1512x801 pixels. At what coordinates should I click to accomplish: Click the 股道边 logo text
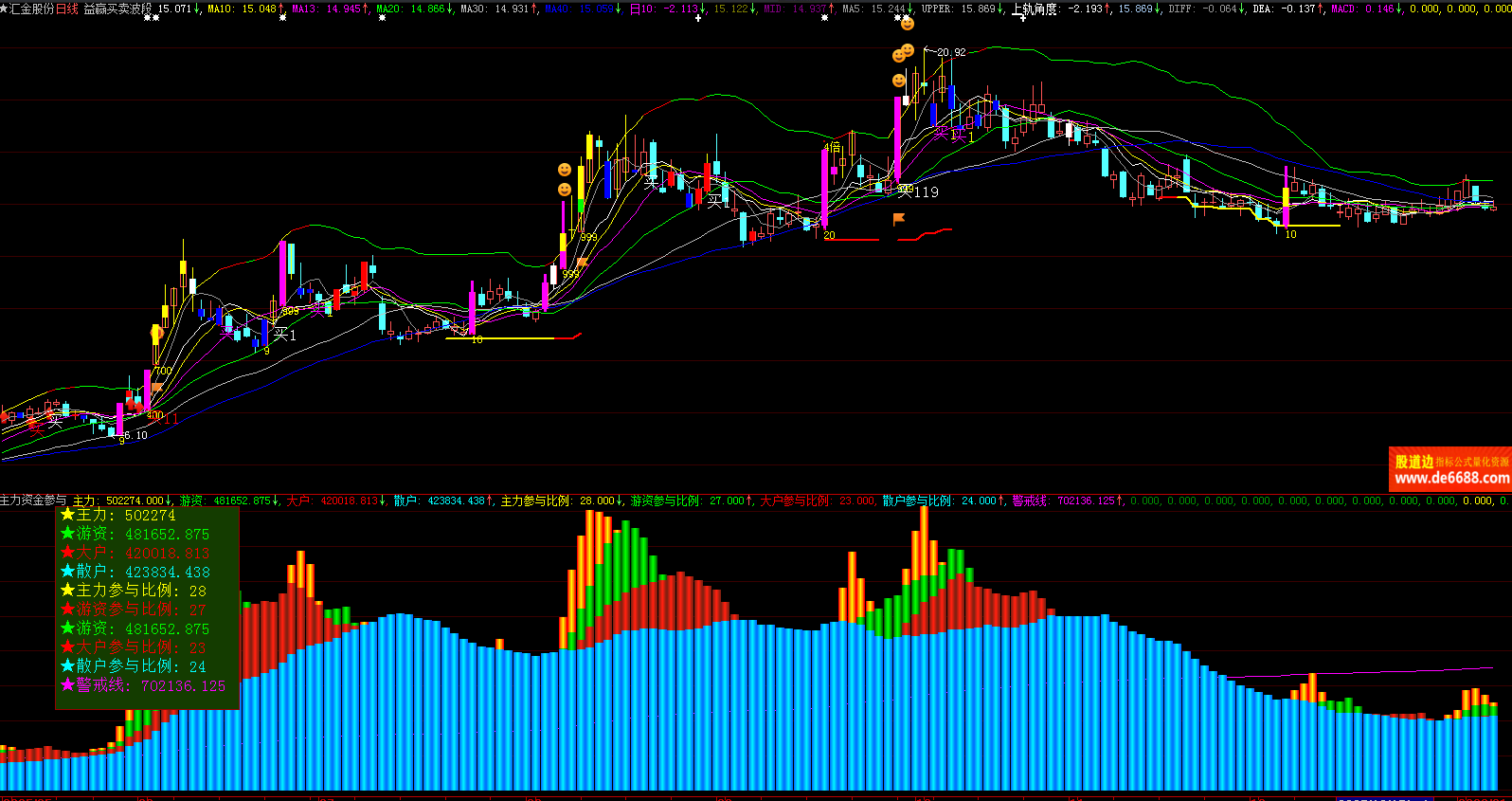[1413, 462]
